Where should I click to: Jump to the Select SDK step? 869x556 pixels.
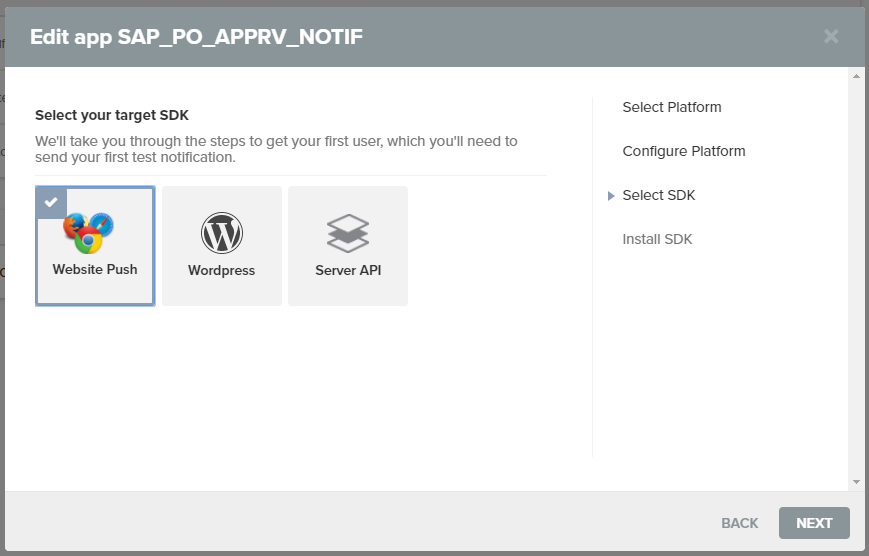coord(658,195)
